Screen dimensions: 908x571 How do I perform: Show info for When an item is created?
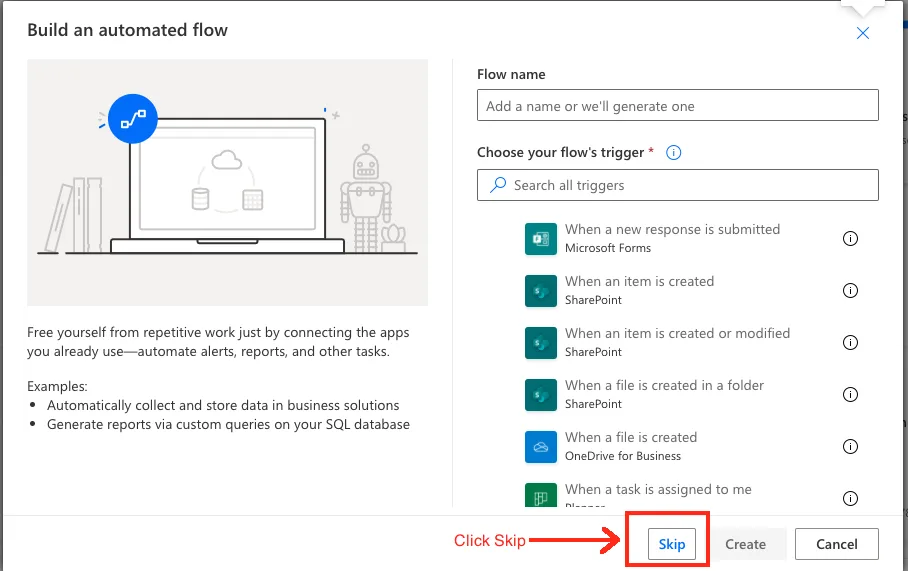pos(850,290)
